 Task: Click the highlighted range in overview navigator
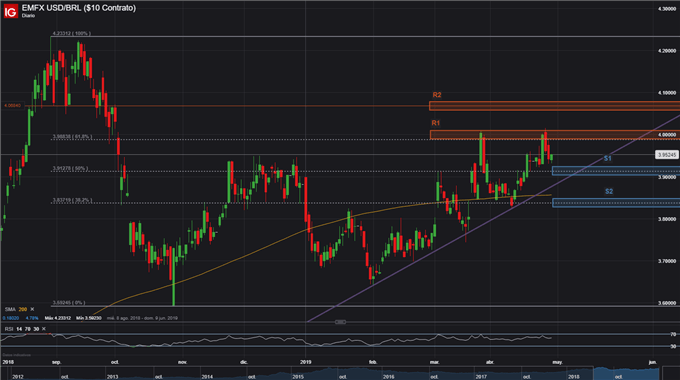(626, 373)
